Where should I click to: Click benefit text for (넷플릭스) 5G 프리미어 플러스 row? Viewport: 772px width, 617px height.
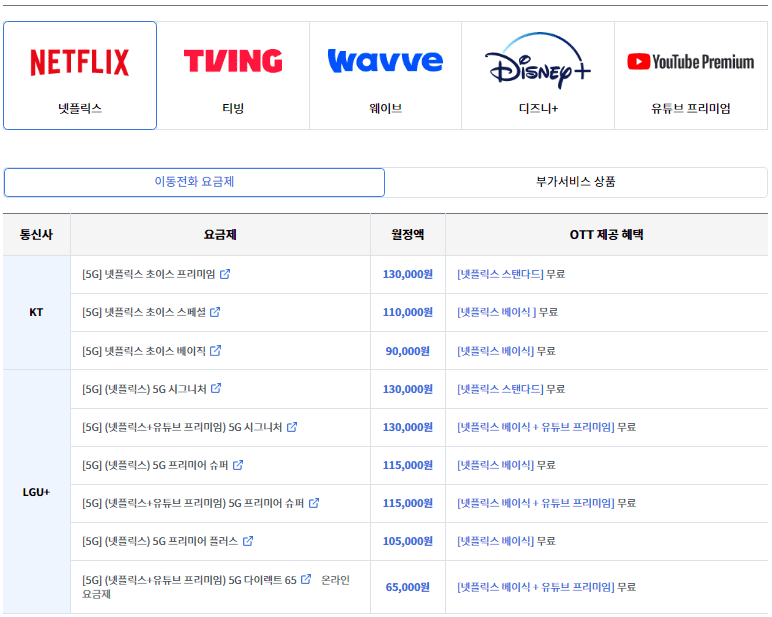coord(506,541)
